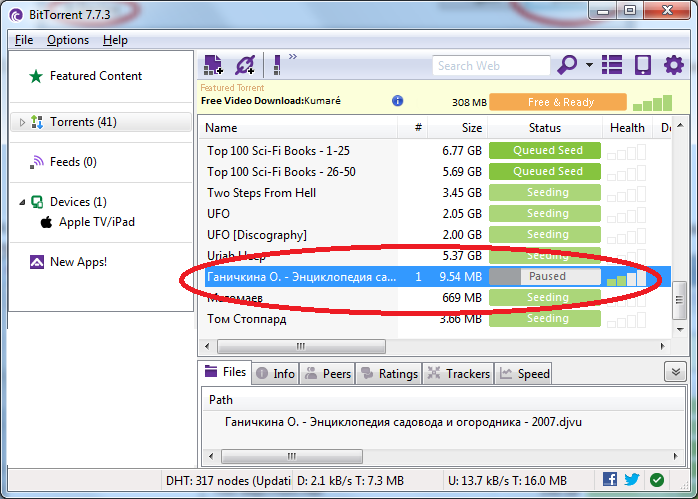Click the Add Torrent toolbar icon

(x=213, y=65)
